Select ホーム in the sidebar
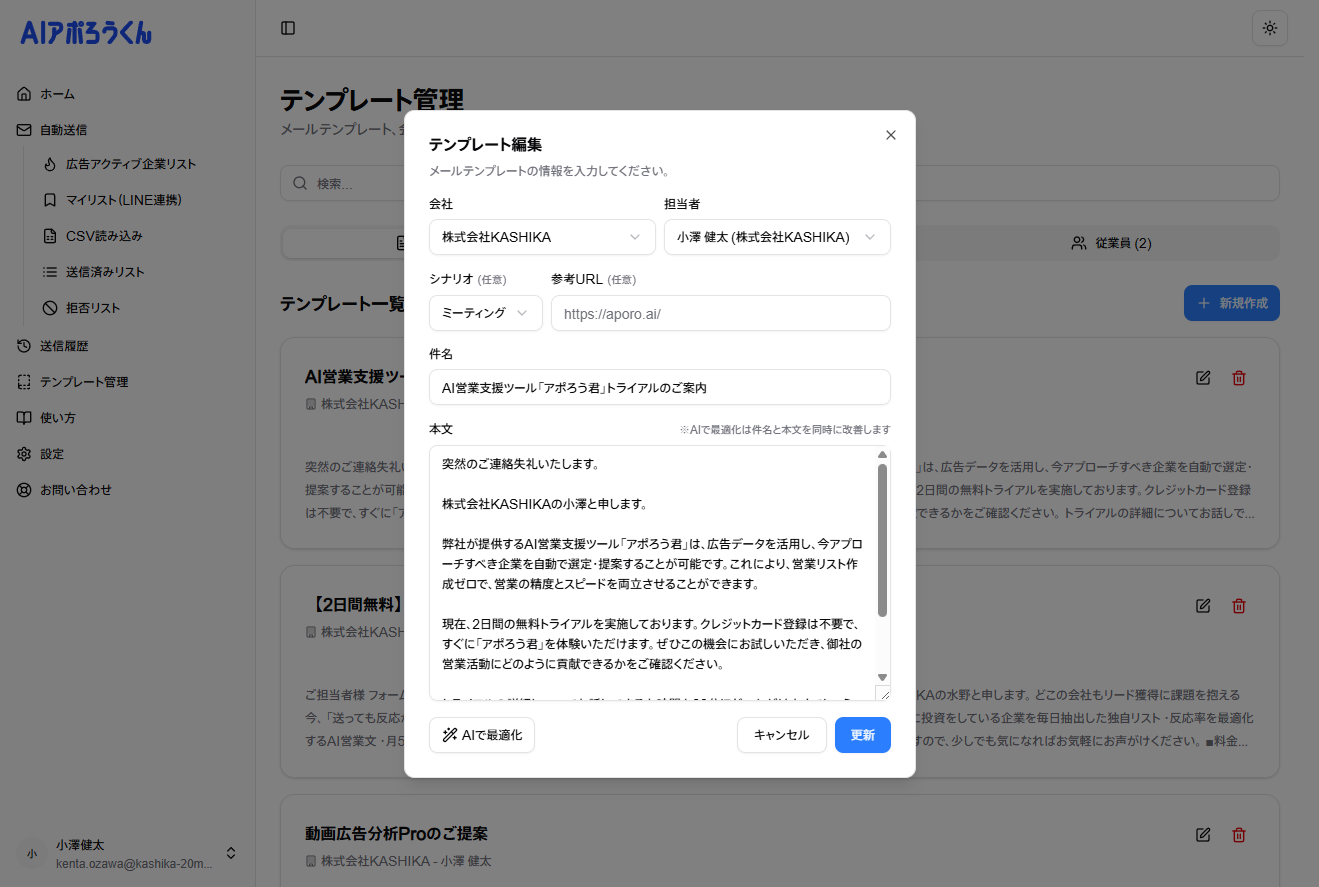 57,93
